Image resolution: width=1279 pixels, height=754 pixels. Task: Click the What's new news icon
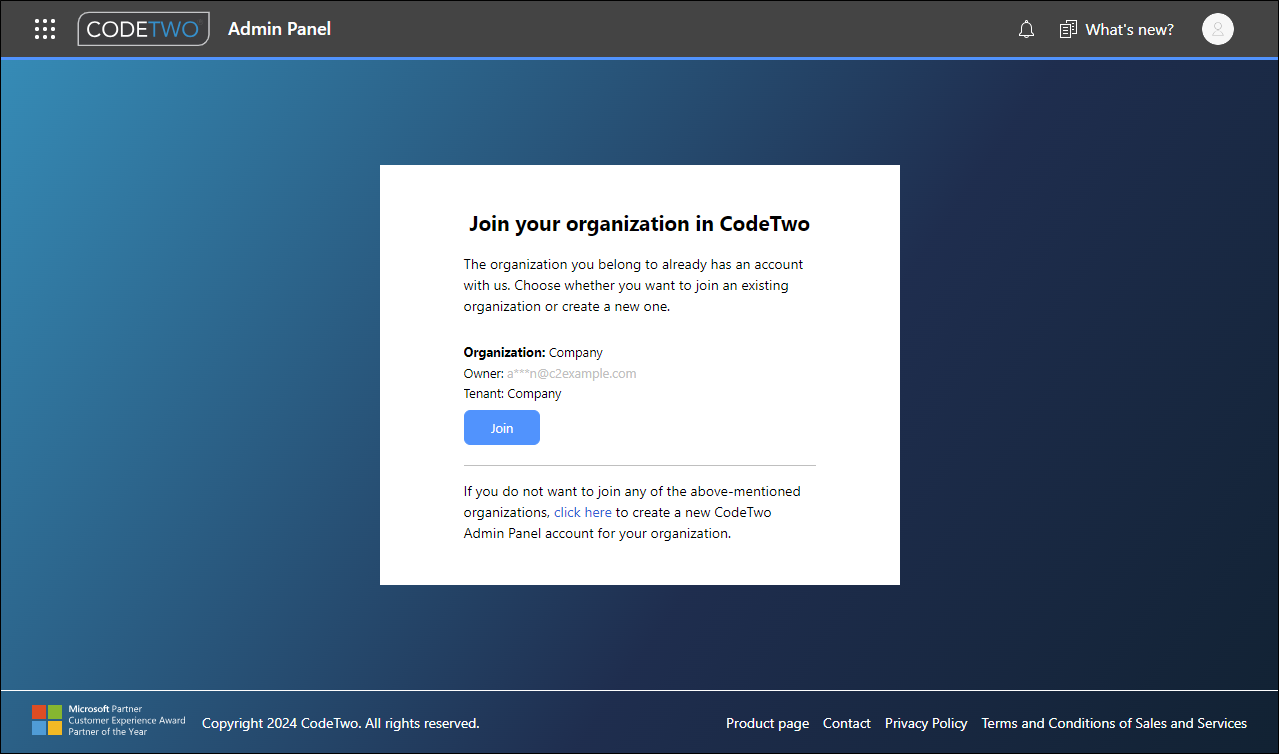coord(1068,30)
